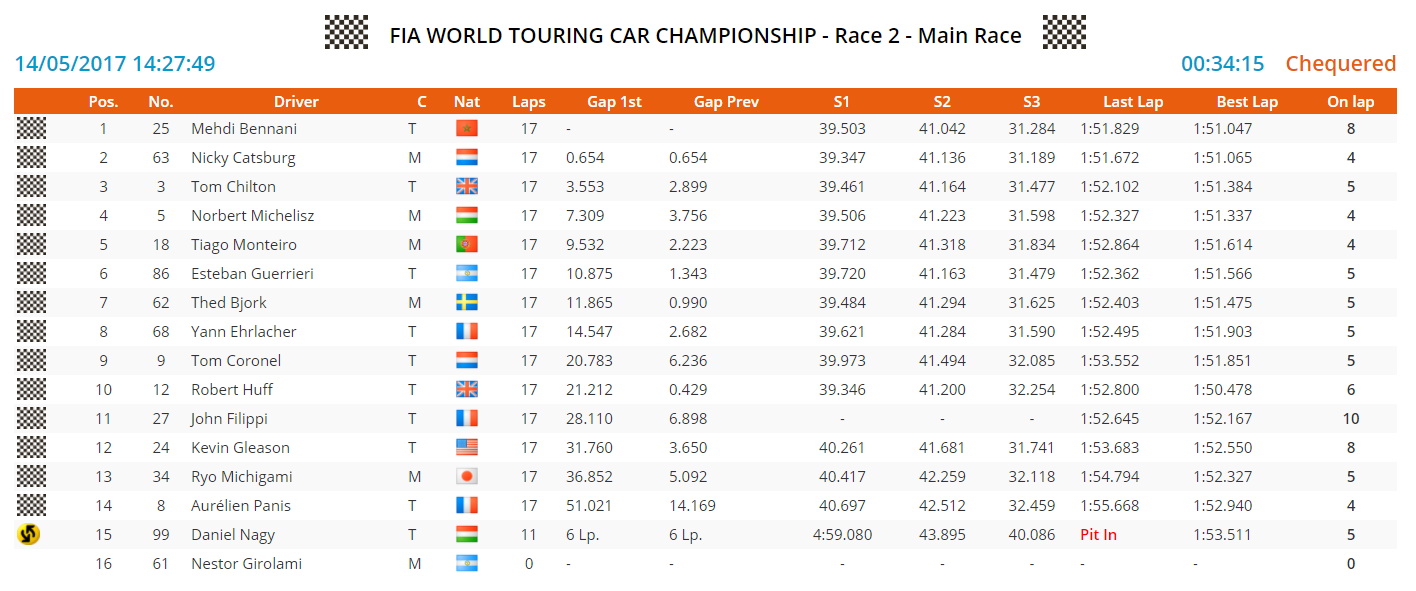
Task: Toggle the finish flag marker on Tom Coronel's row
Action: click(31, 360)
